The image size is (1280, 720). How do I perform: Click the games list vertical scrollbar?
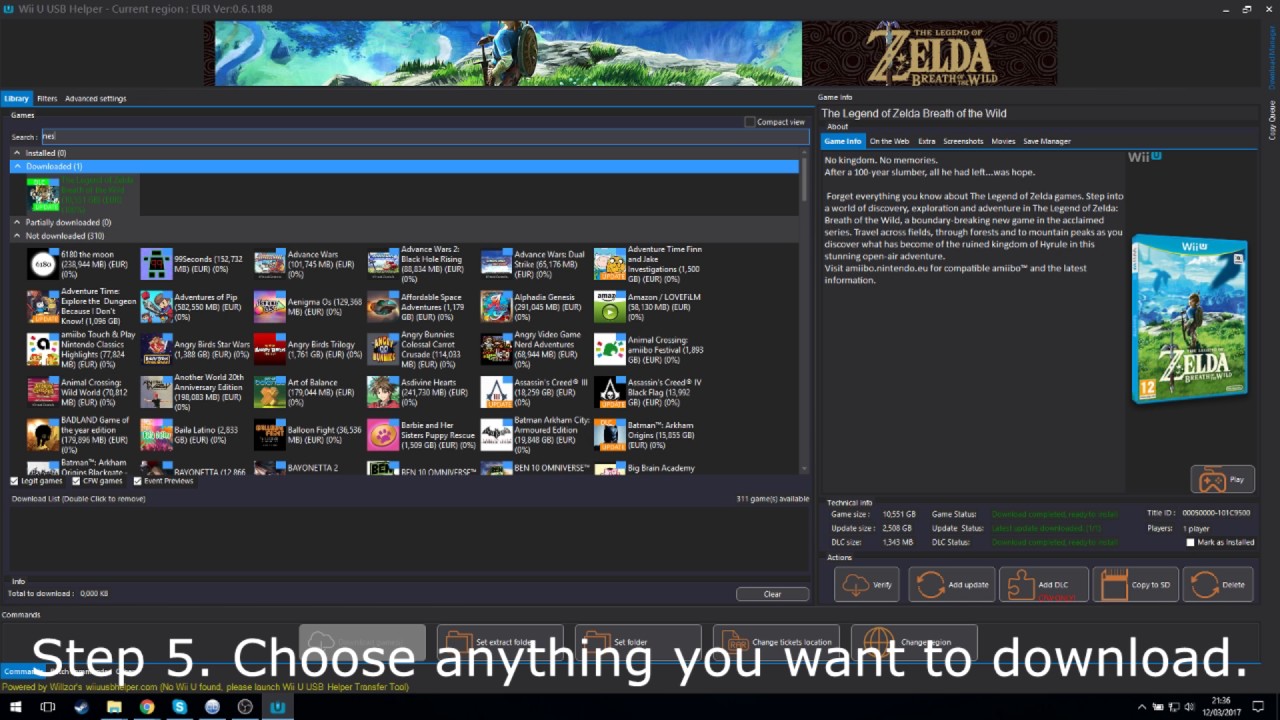pos(804,313)
